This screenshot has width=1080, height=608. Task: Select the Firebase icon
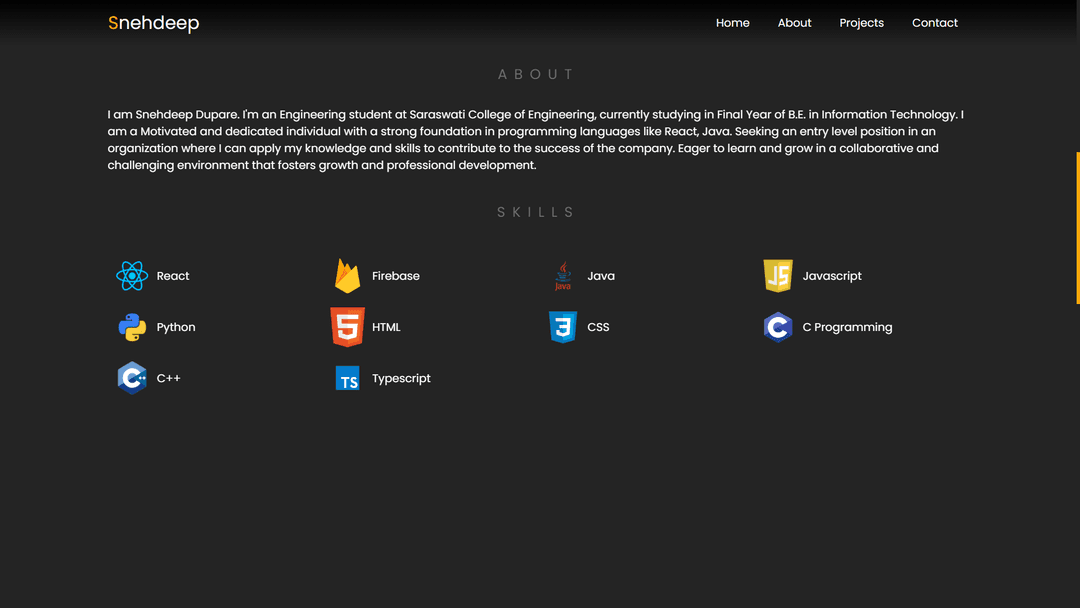[347, 276]
